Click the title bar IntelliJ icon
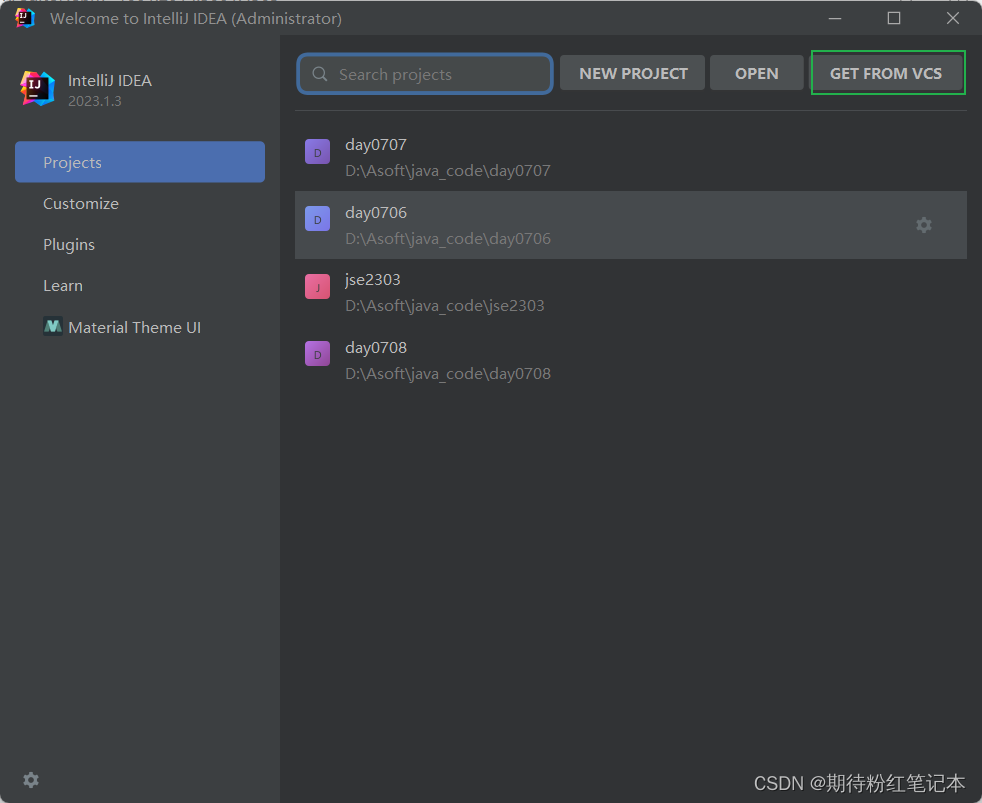 pos(24,18)
